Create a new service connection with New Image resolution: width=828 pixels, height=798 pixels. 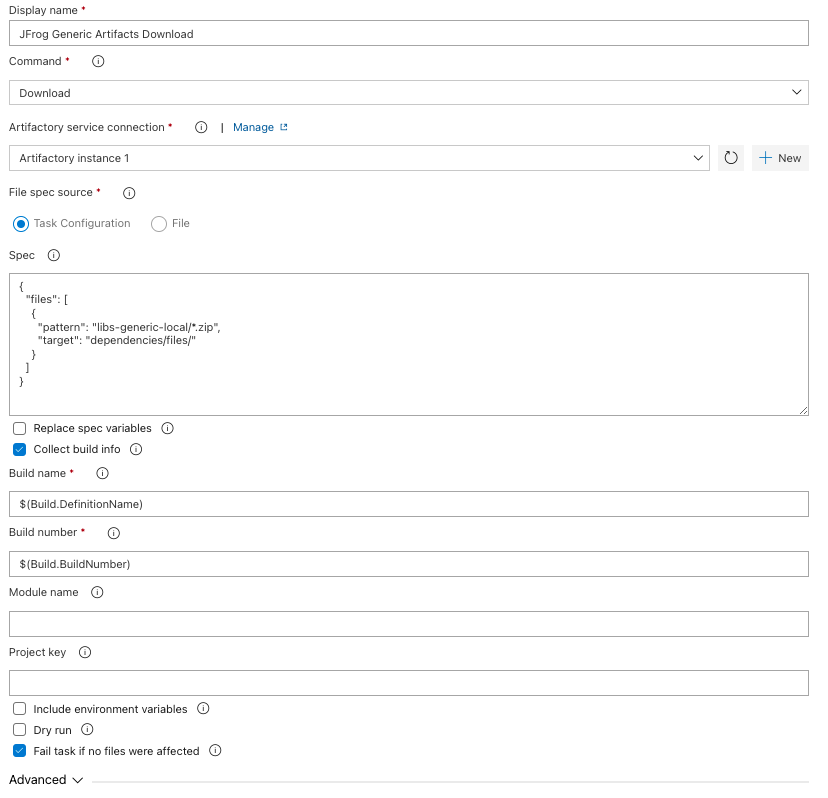pyautogui.click(x=780, y=157)
